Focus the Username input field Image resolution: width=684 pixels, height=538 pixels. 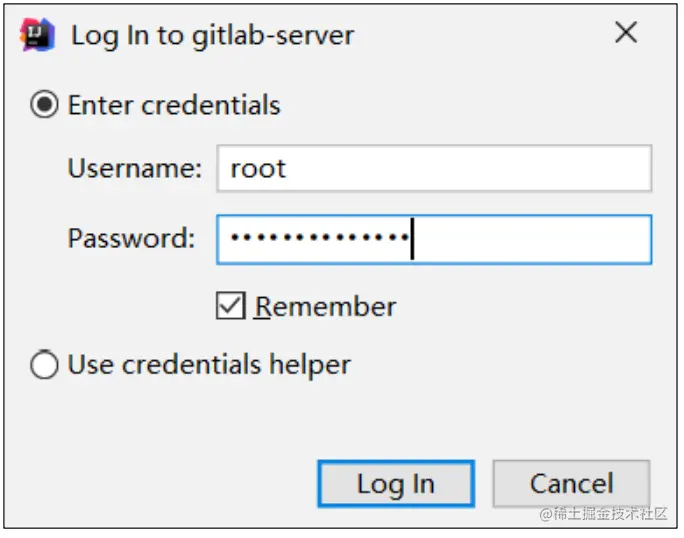click(434, 168)
